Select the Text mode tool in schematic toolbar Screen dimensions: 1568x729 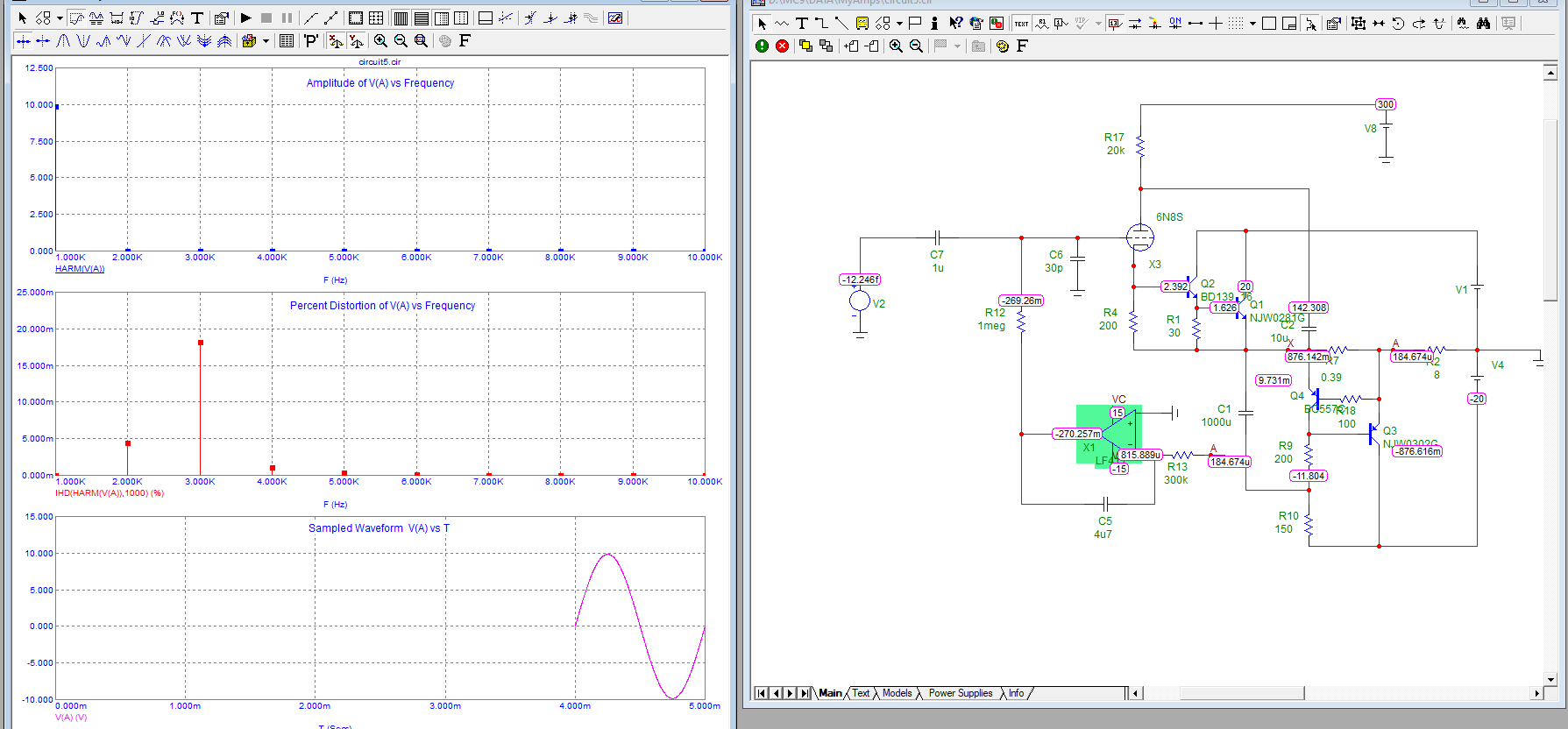[801, 24]
